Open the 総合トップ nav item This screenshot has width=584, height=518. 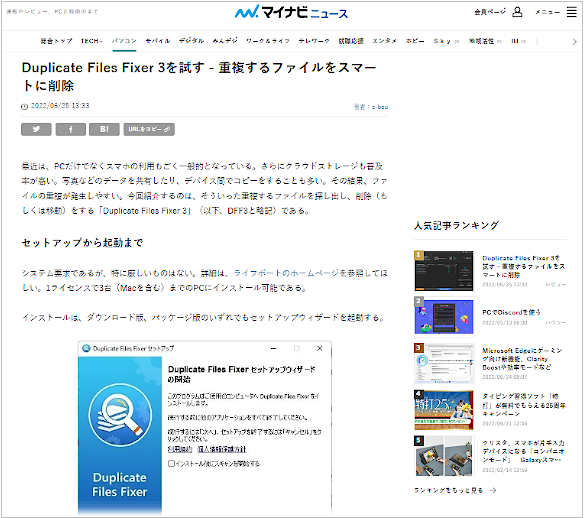coord(56,41)
